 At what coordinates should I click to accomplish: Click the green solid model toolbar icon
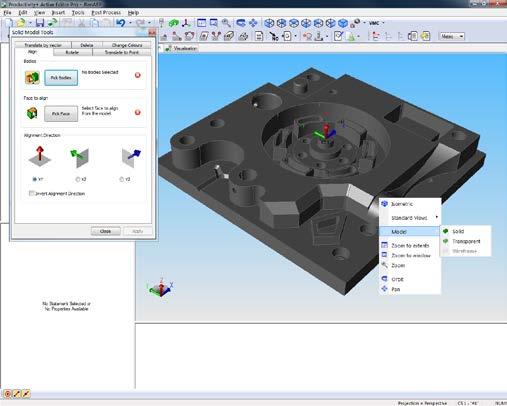174,23
